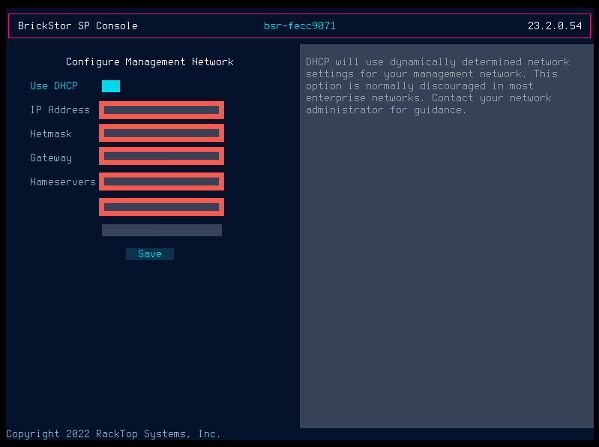Click the Use DHCP label
Image resolution: width=599 pixels, height=447 pixels.
point(54,86)
